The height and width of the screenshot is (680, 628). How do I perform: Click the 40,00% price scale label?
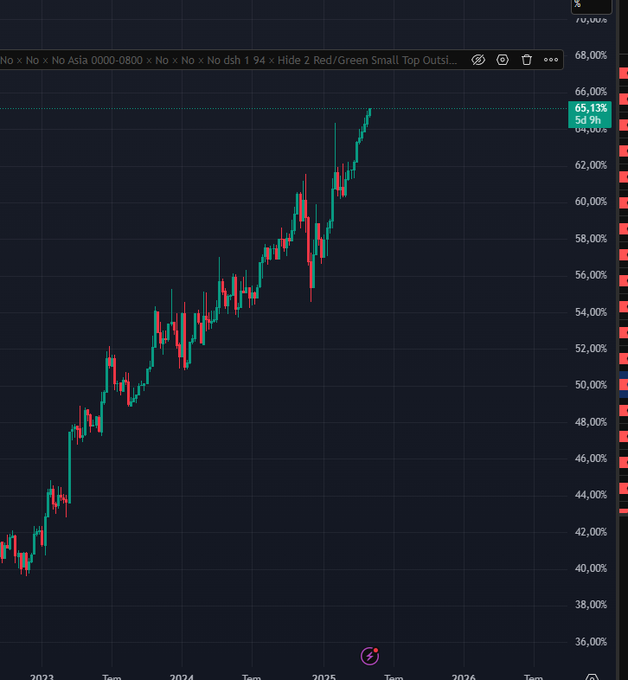pos(591,569)
